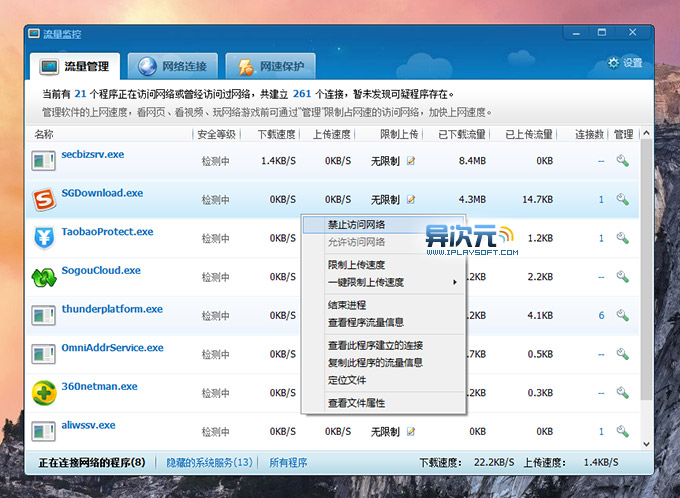Switch to 流量管理 tab

(x=75, y=66)
